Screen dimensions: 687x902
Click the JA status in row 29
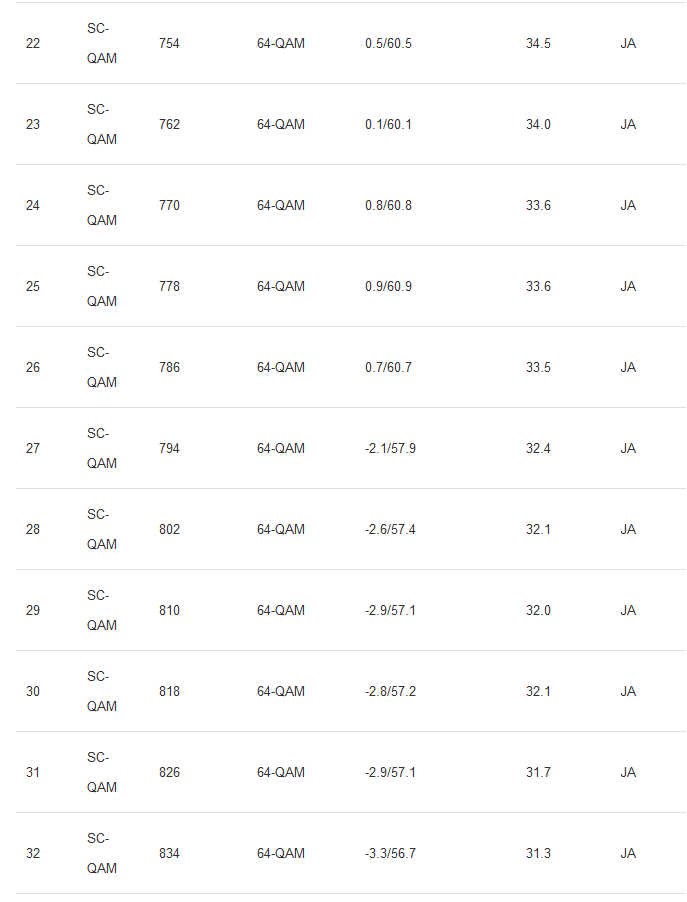pyautogui.click(x=628, y=611)
